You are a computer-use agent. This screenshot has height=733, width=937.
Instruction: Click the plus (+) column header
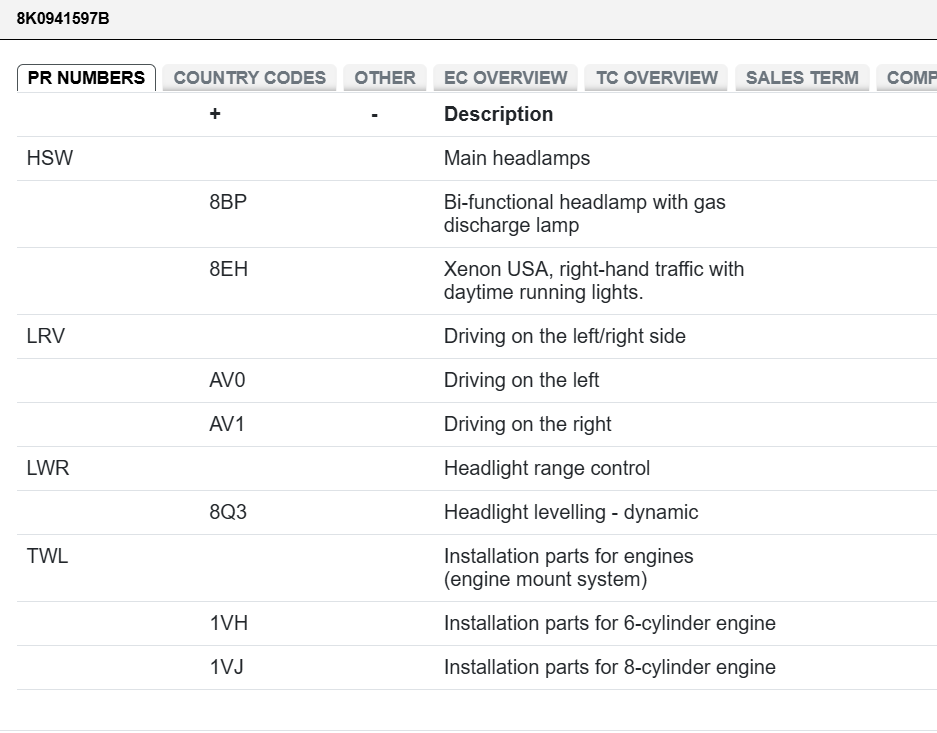pyautogui.click(x=215, y=114)
